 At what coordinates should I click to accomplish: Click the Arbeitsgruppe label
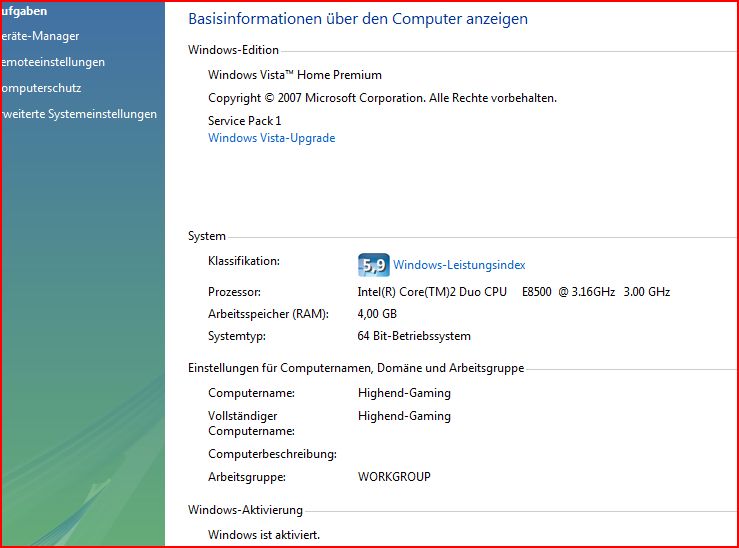(x=247, y=477)
